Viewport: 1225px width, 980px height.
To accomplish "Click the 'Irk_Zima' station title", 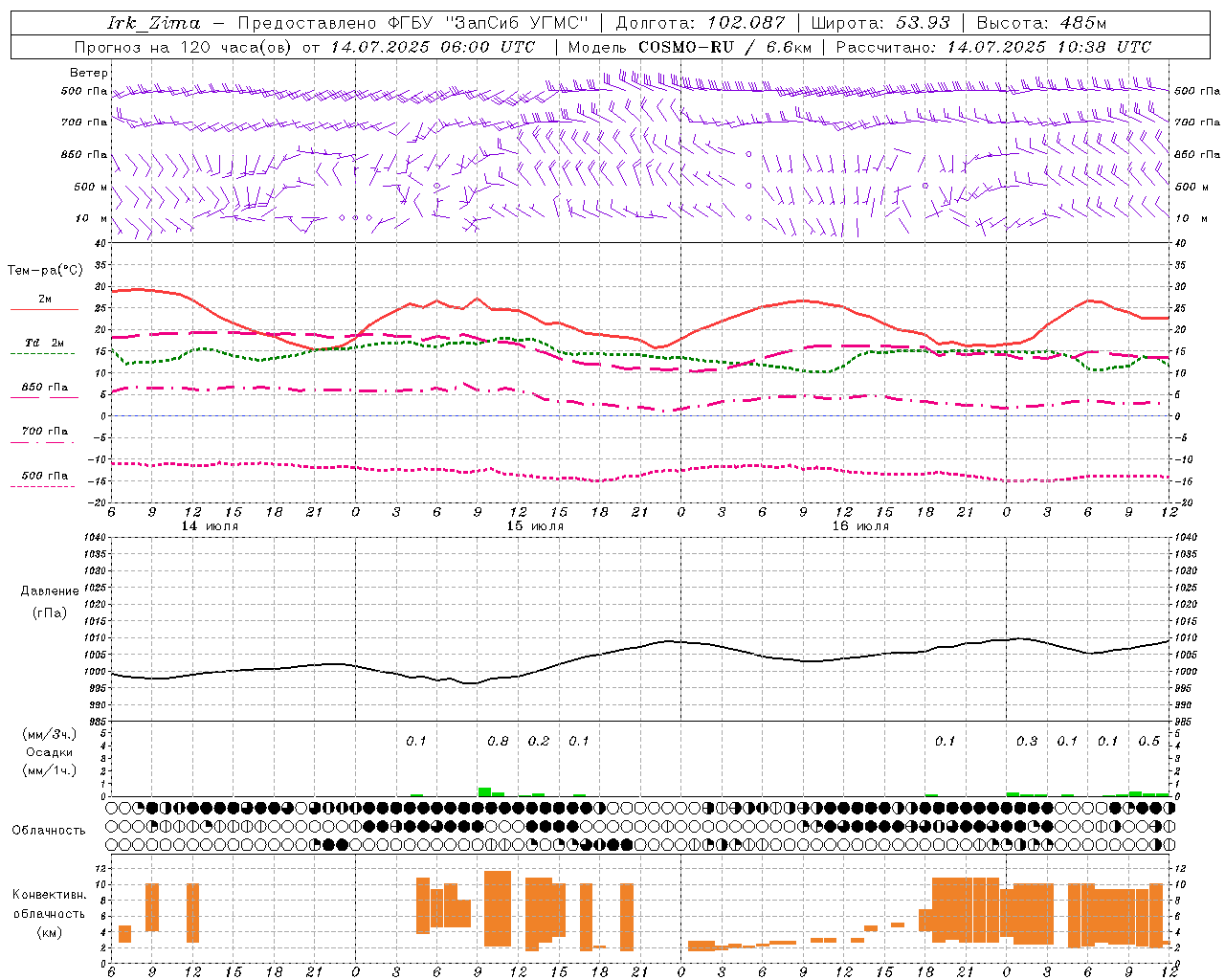I will pos(153,23).
